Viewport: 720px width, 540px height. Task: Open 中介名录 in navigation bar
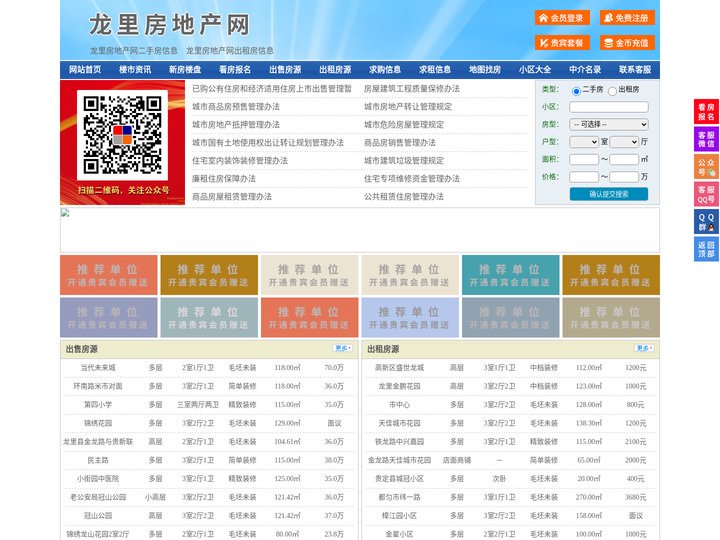tap(585, 70)
